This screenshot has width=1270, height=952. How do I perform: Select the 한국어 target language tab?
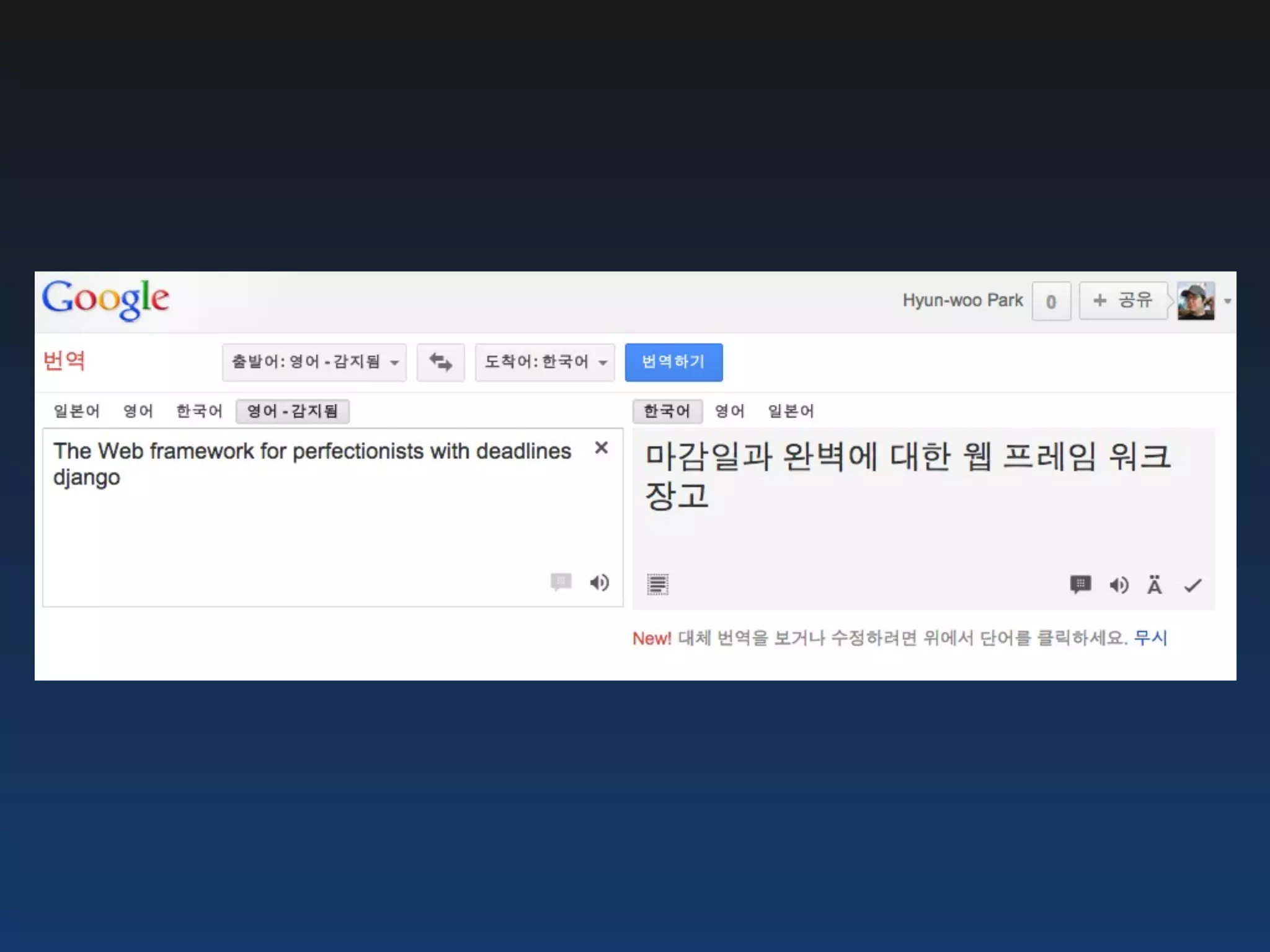[x=667, y=411]
